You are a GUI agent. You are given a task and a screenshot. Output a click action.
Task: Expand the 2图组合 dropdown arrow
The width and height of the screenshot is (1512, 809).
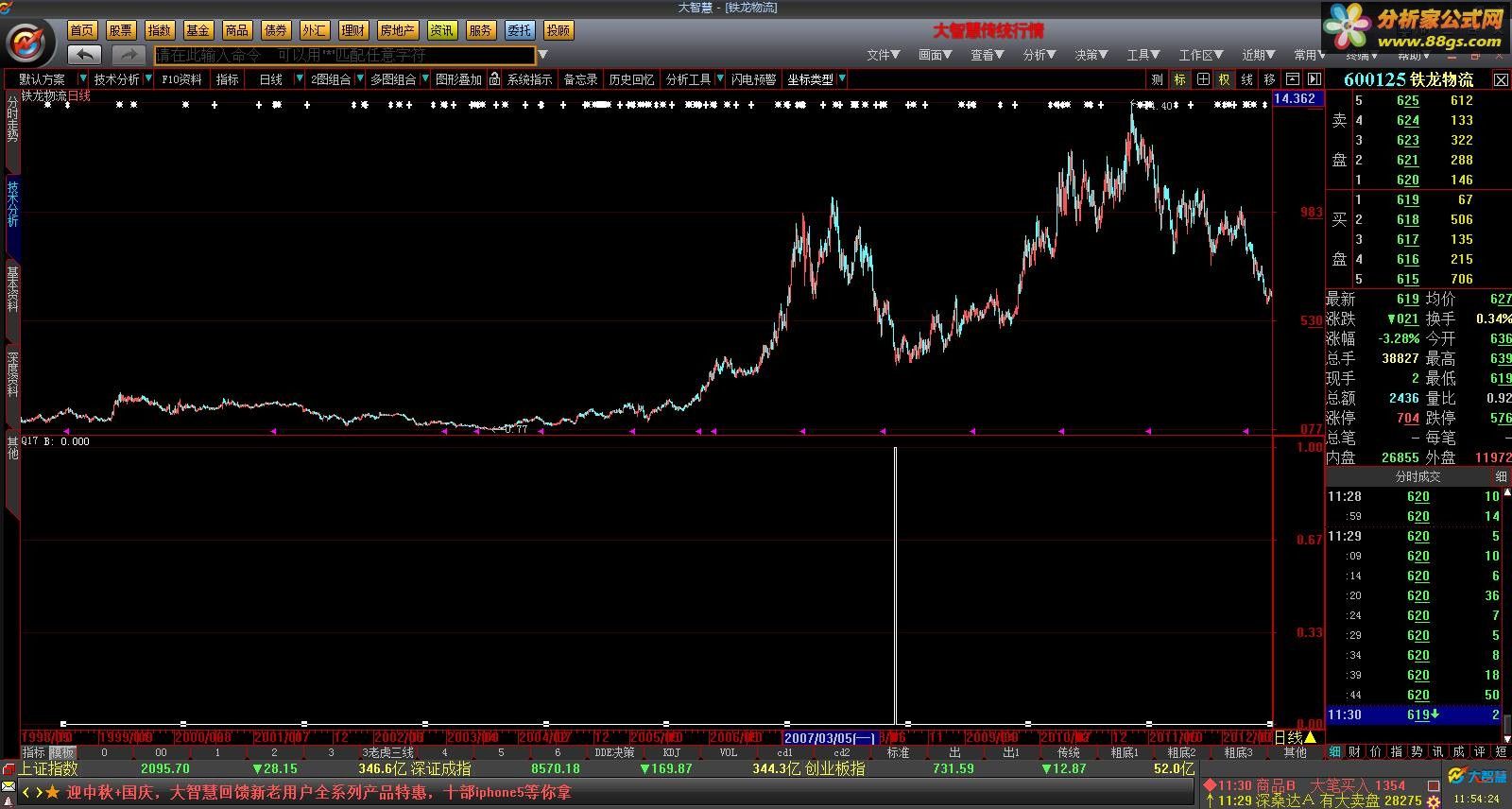(x=359, y=79)
